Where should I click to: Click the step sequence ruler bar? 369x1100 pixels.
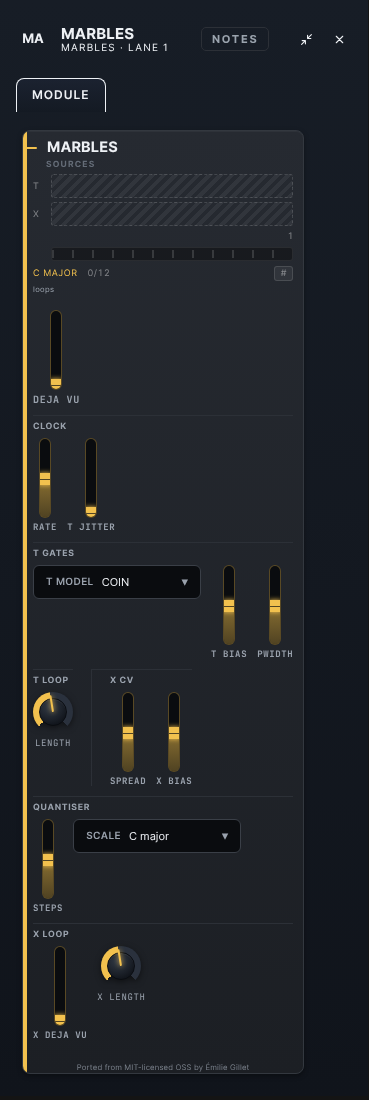click(x=172, y=254)
